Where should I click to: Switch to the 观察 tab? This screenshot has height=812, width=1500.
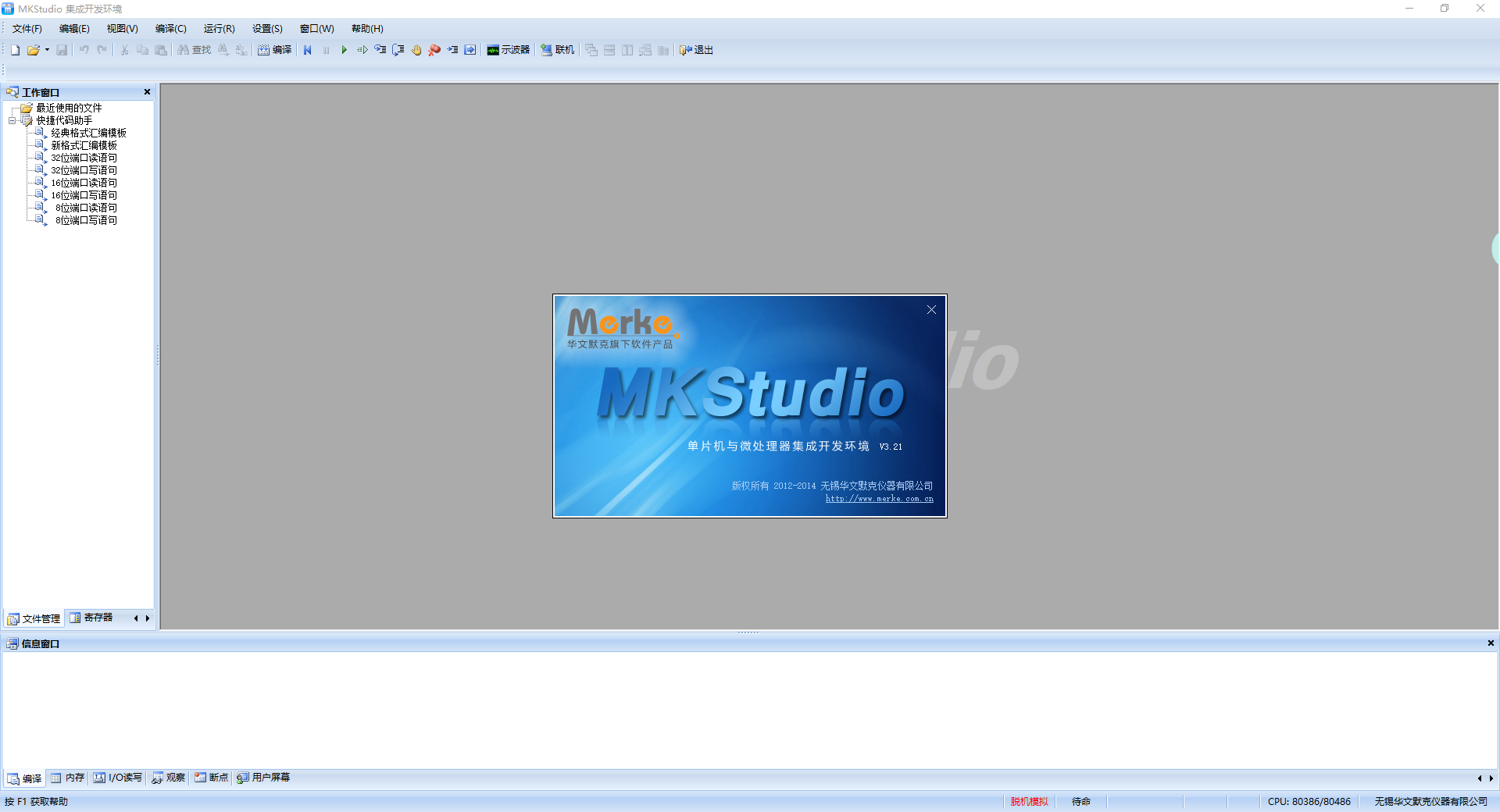click(x=169, y=778)
